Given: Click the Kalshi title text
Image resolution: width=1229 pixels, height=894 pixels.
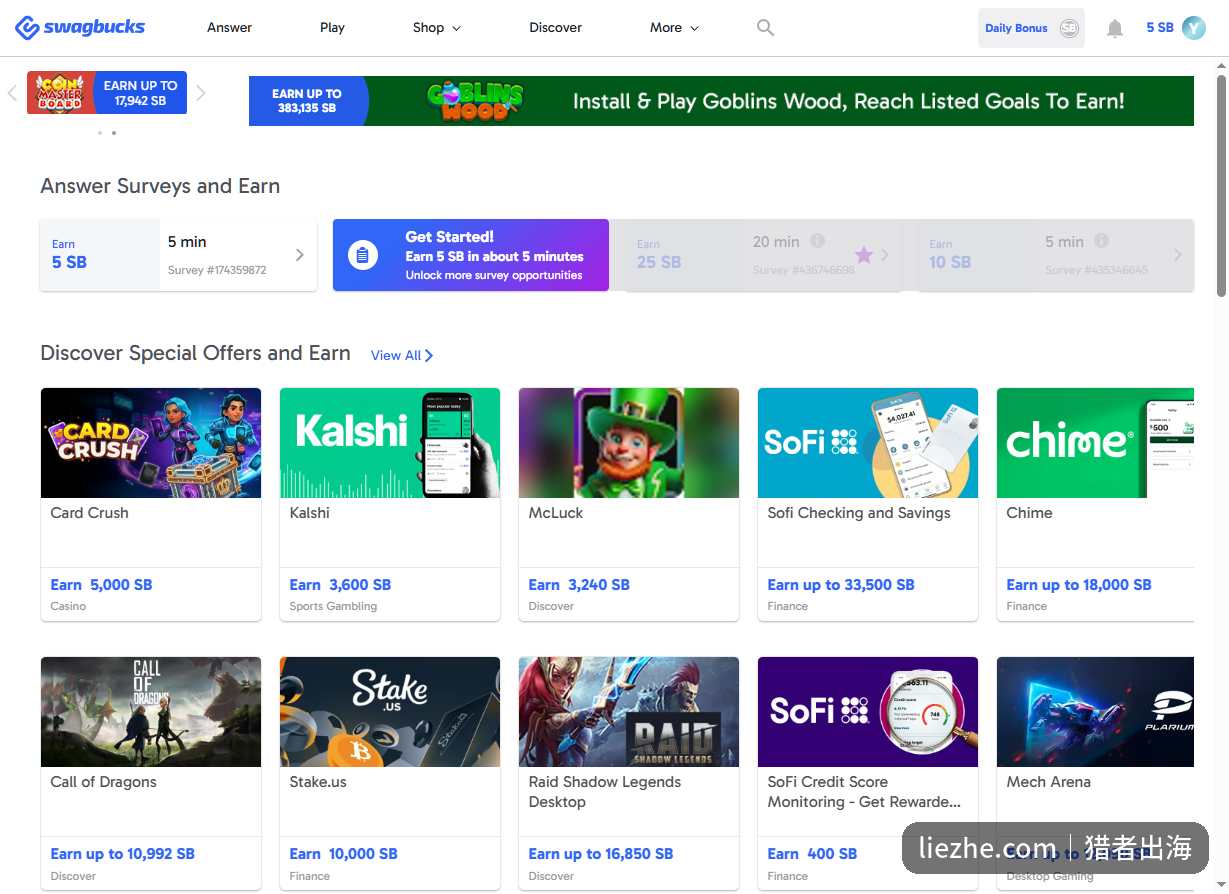Looking at the screenshot, I should (x=309, y=513).
